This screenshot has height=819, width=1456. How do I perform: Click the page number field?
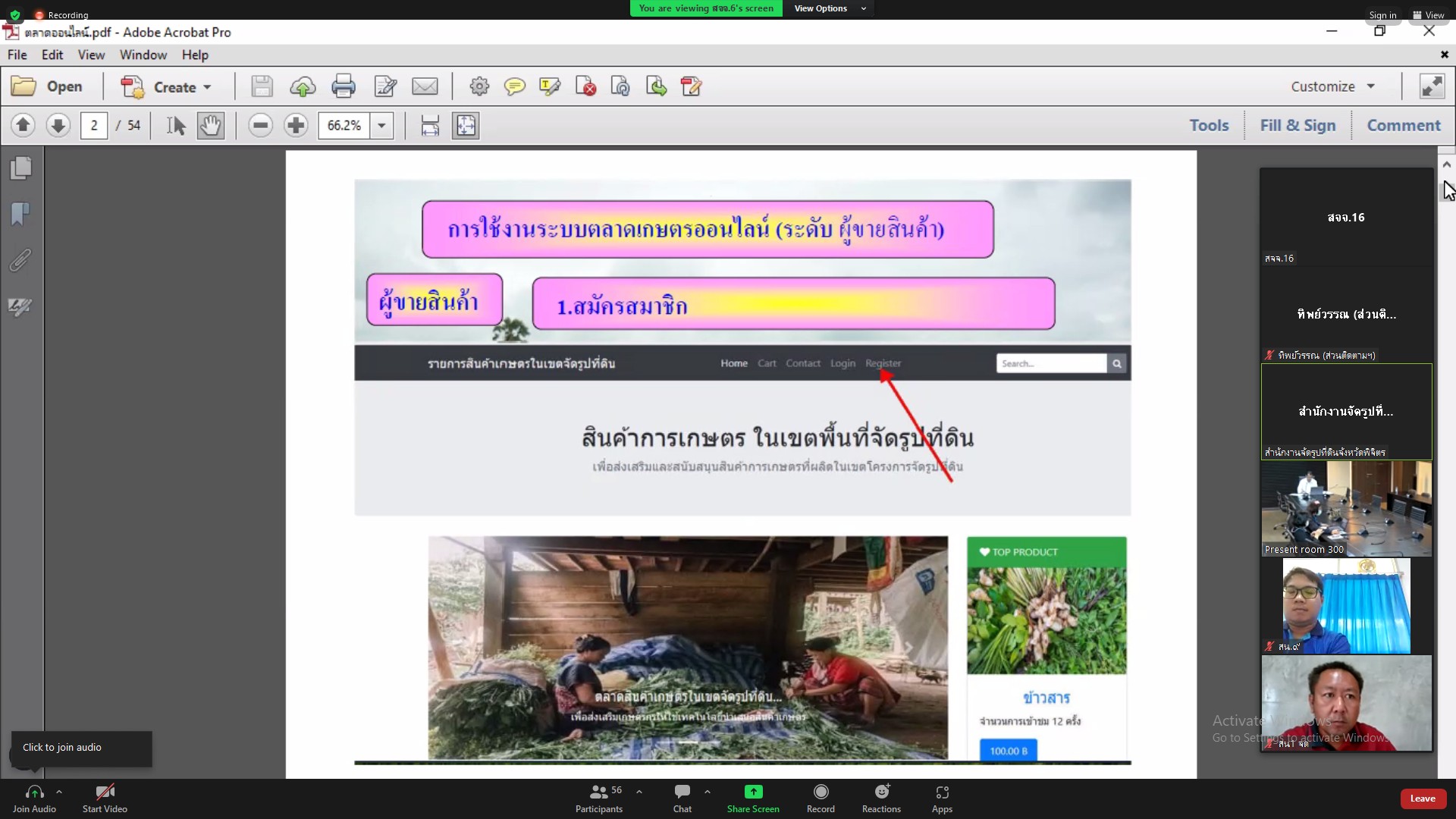(x=94, y=125)
